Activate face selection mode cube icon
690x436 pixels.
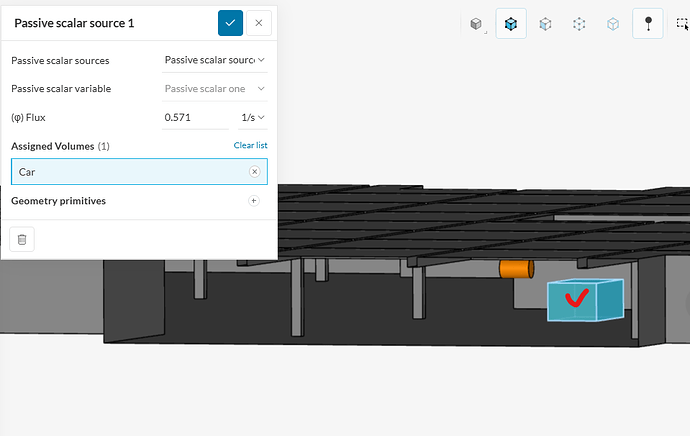(x=545, y=23)
